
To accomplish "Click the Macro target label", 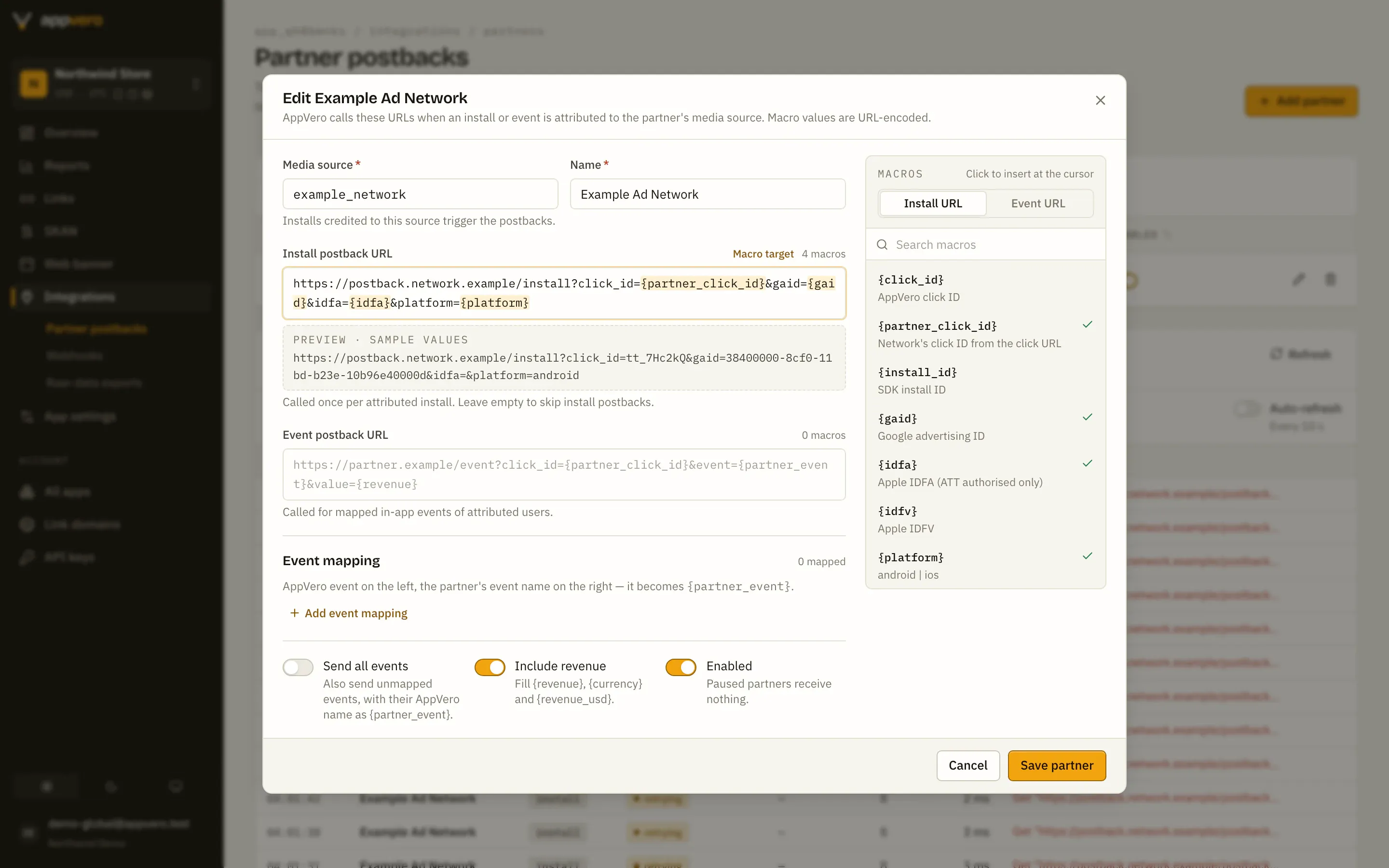I will tap(763, 254).
